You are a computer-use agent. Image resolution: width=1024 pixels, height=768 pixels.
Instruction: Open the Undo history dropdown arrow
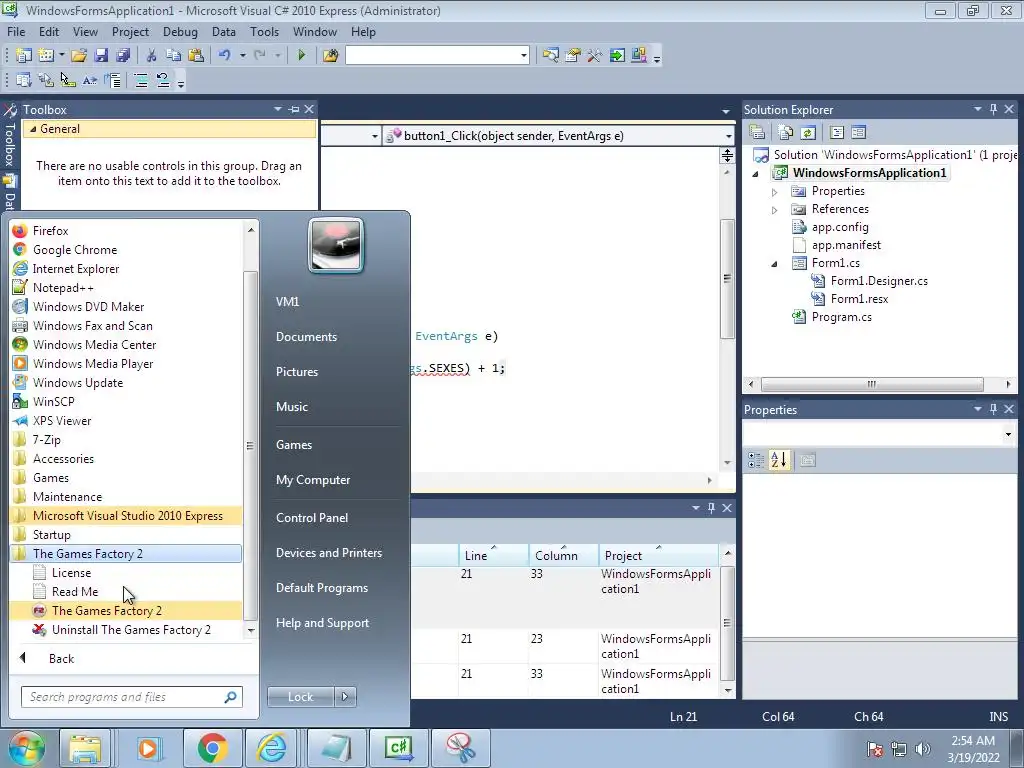click(242, 56)
